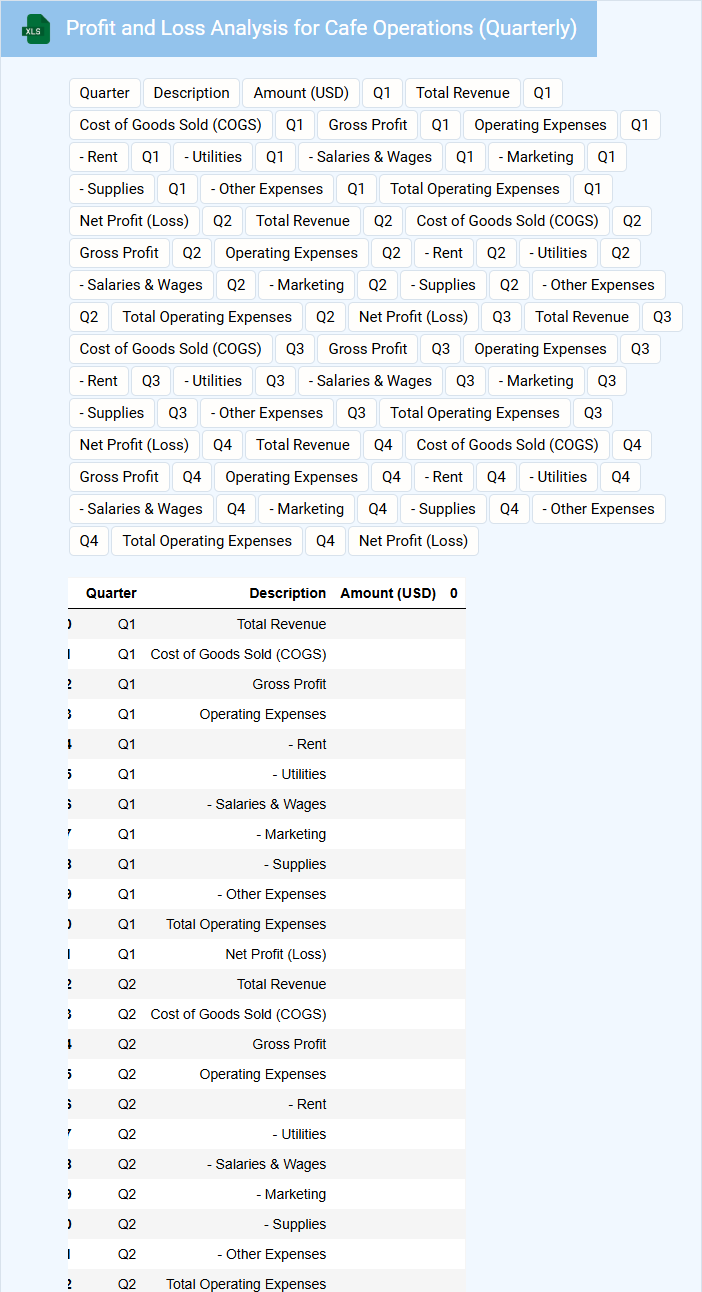Select the "Quarter" tag chip above the table
The width and height of the screenshot is (702, 1292).
click(x=105, y=93)
